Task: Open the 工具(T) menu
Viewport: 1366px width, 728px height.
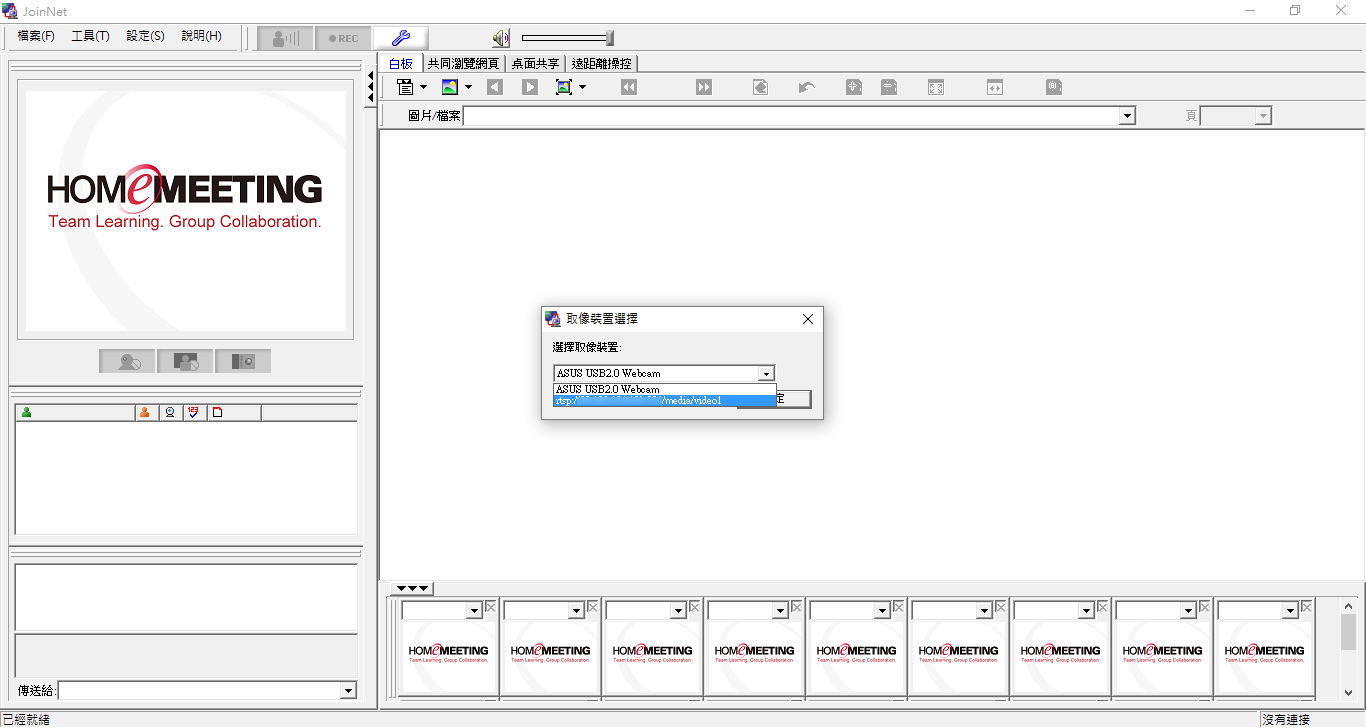Action: pos(90,36)
